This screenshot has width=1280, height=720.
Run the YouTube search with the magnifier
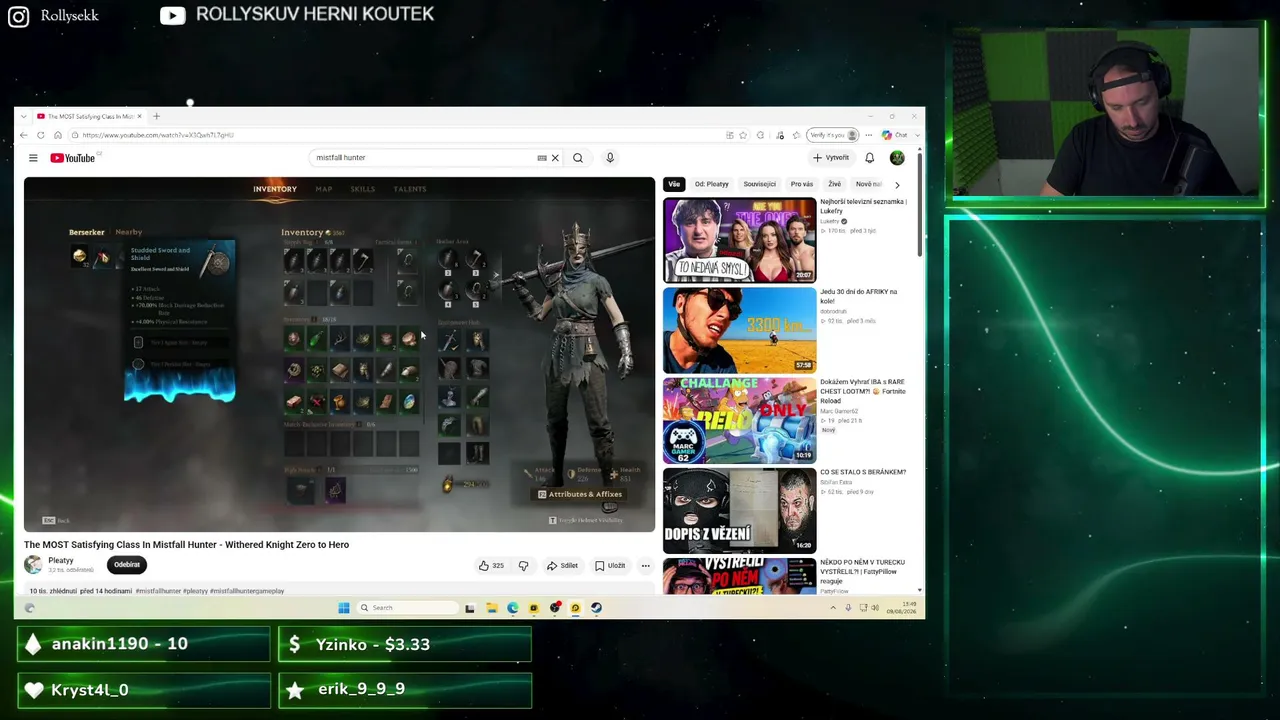pos(578,158)
